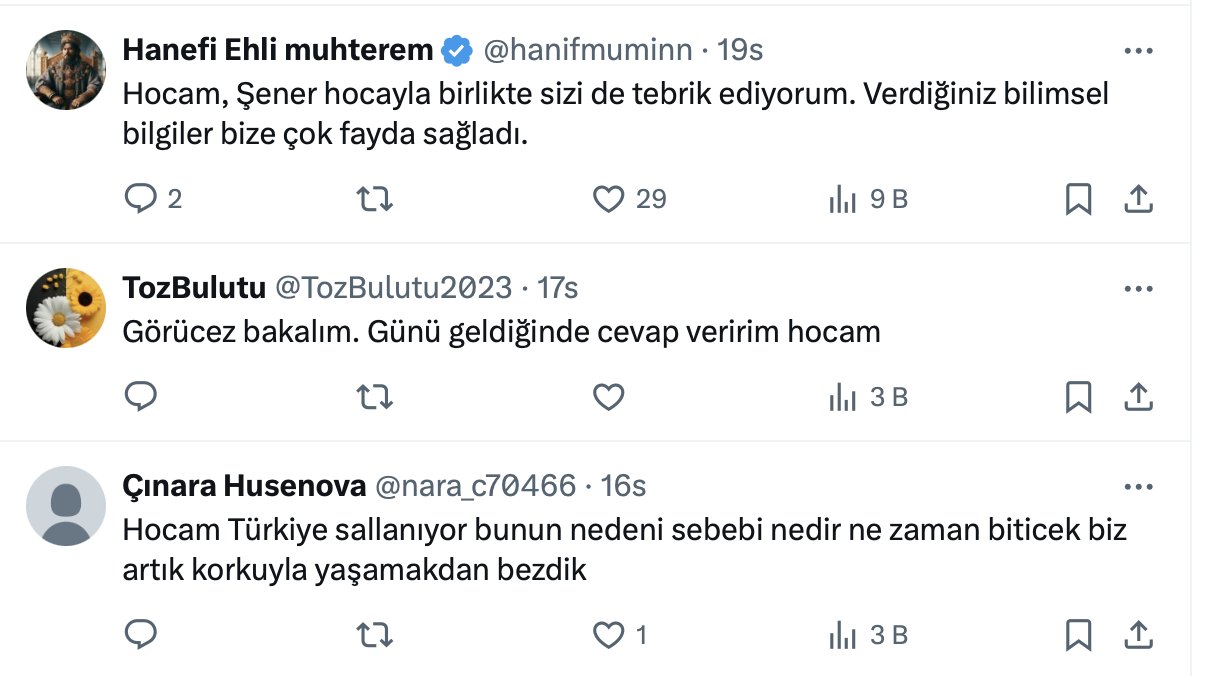Like Çınara Husenova's tweet
1208x676 pixels.
609,634
